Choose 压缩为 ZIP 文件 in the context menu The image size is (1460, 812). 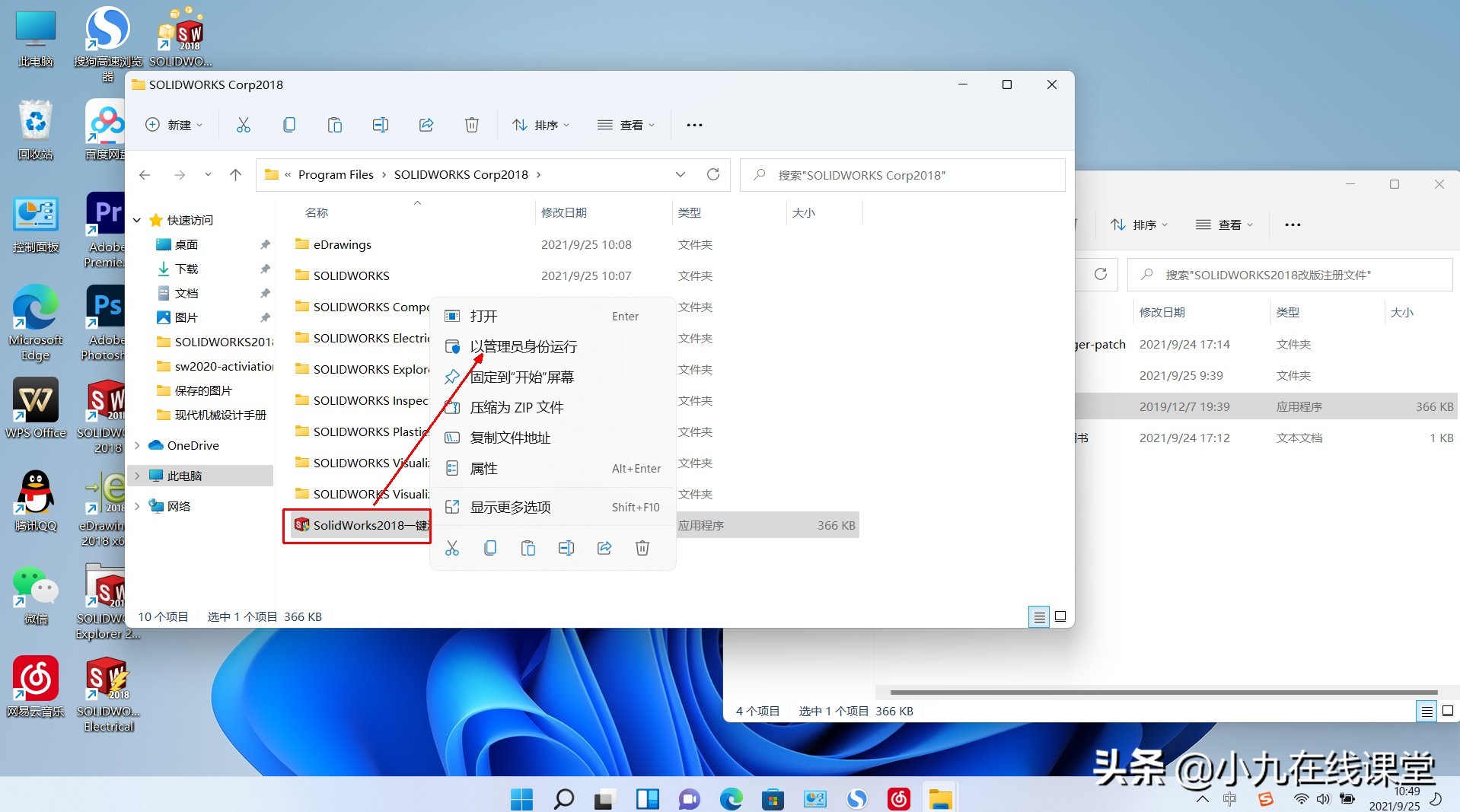(516, 407)
